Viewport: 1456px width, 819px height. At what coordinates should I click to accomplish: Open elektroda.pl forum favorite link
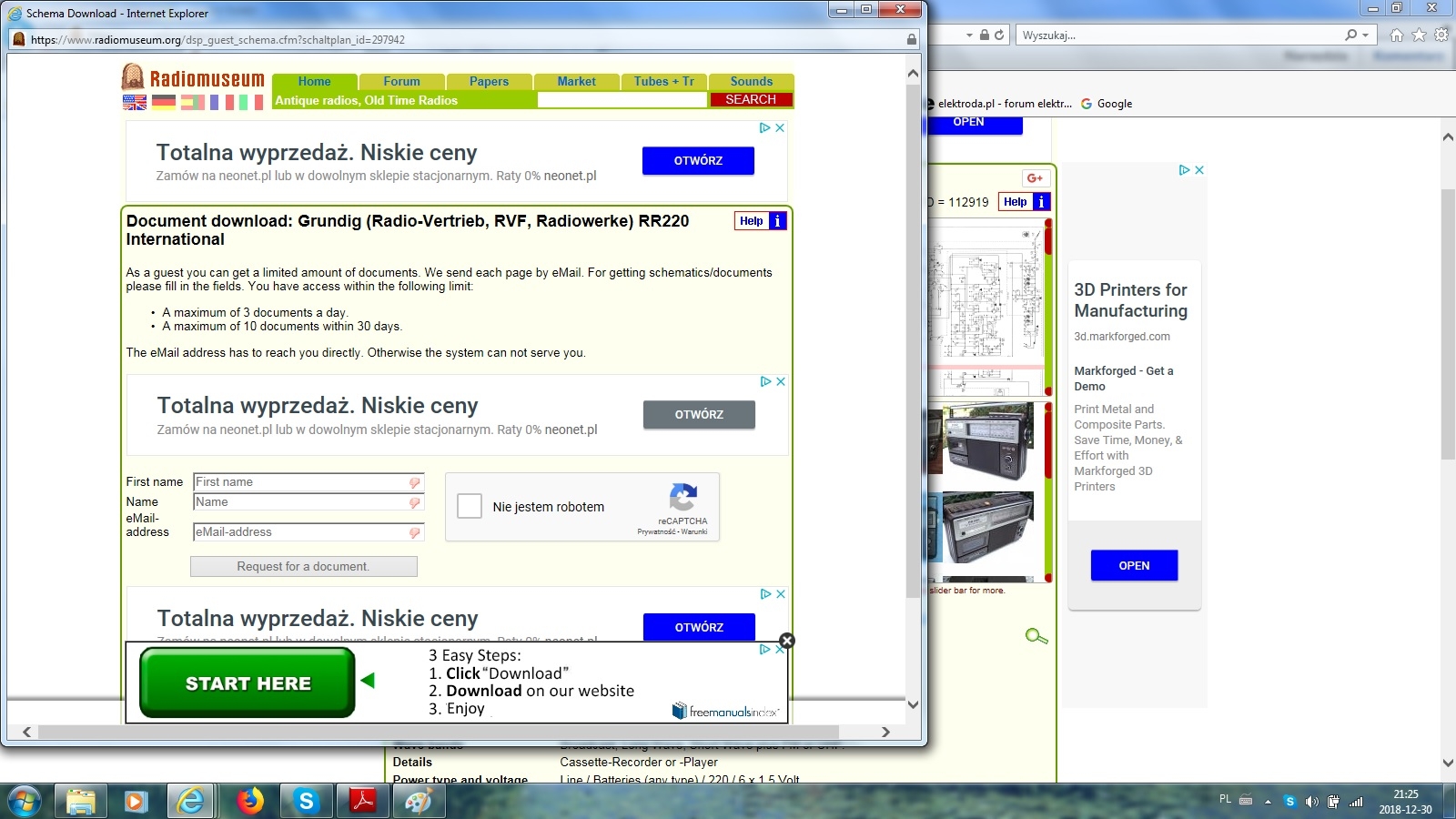(x=1005, y=104)
